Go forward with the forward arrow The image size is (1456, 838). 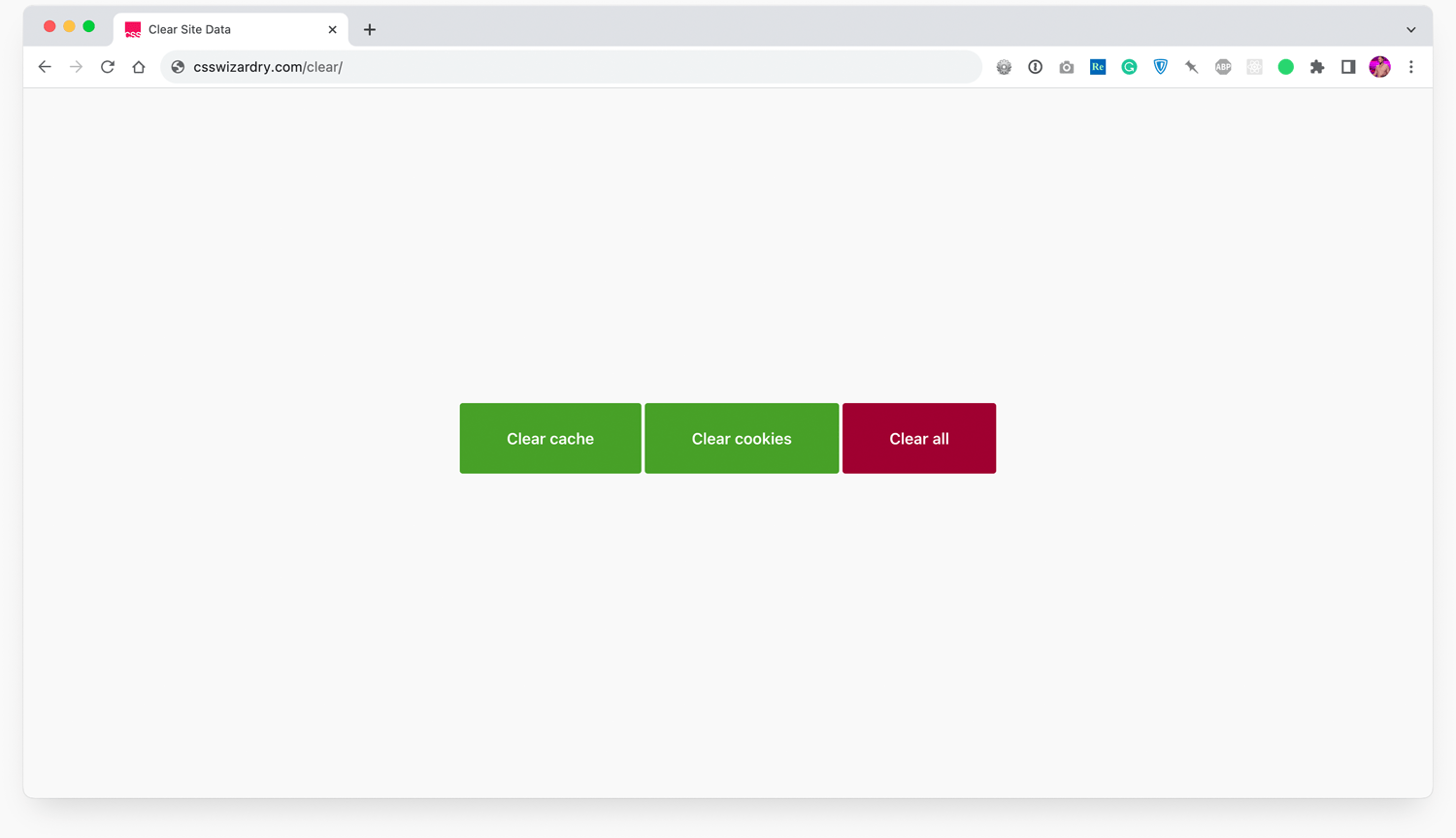76,67
